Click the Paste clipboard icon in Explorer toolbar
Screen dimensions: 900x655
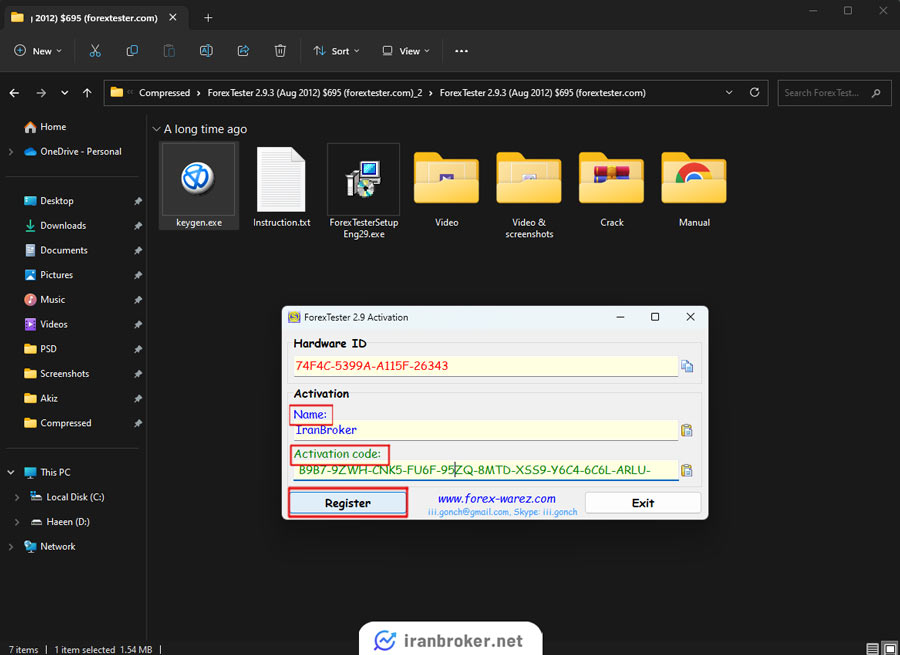tap(169, 51)
